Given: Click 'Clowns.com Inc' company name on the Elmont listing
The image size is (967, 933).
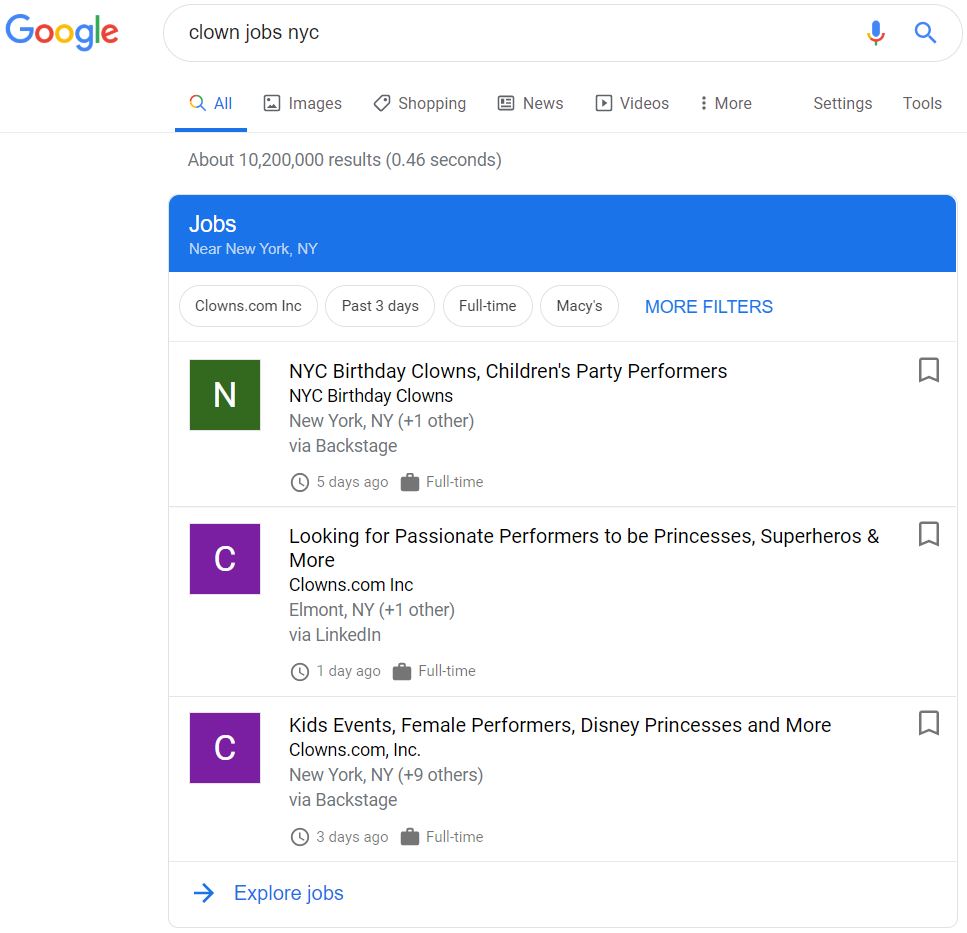Looking at the screenshot, I should coord(351,585).
